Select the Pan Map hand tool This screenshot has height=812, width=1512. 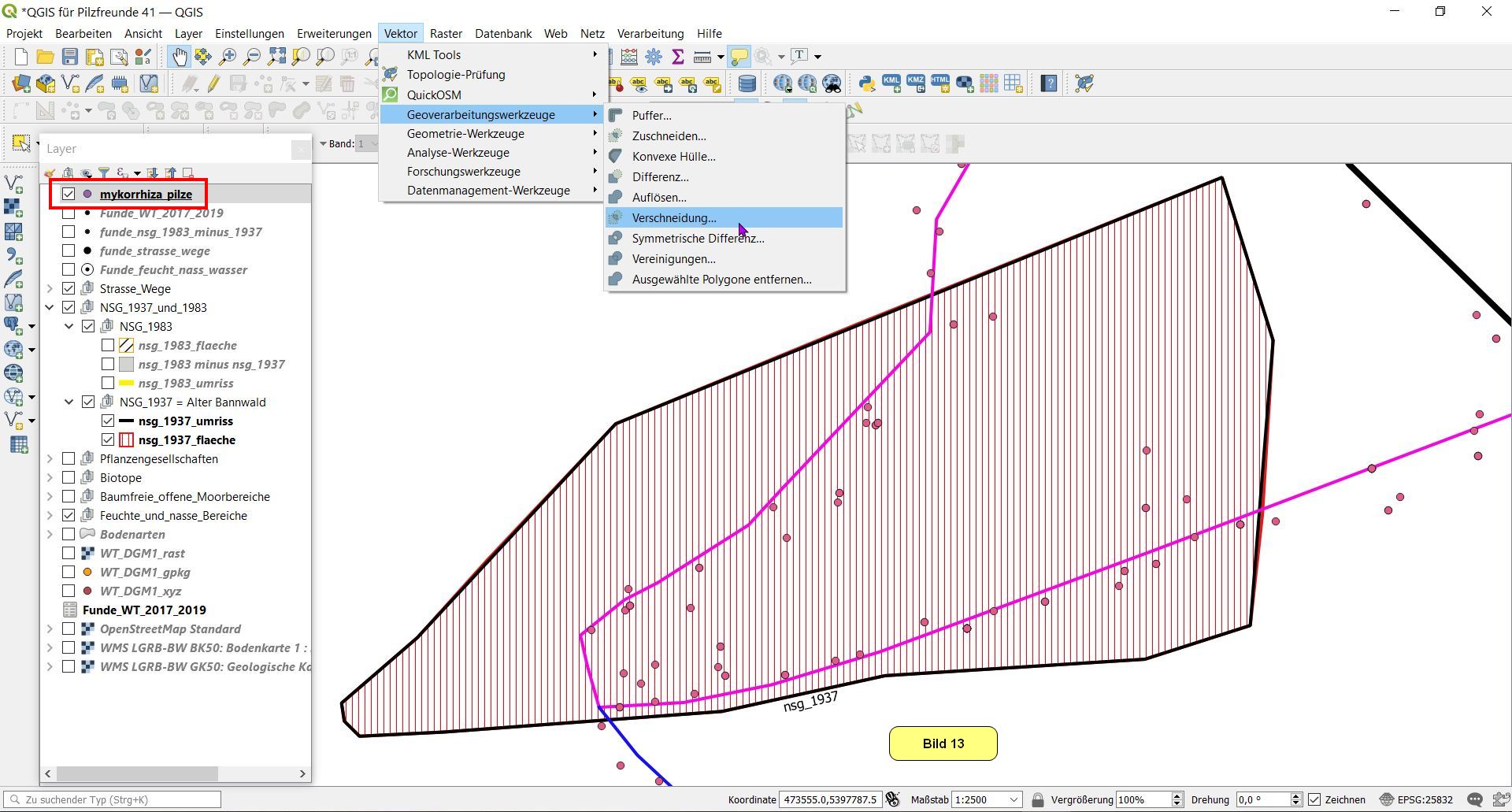[x=180, y=56]
